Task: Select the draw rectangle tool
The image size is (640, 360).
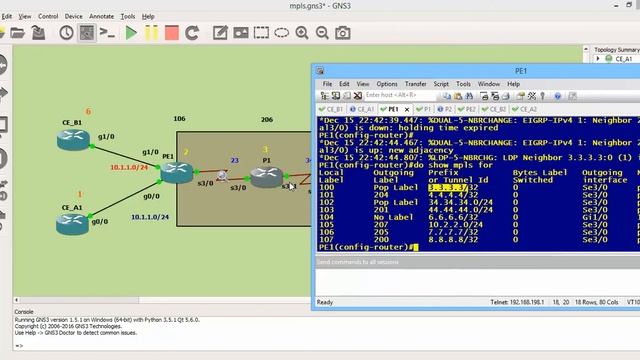Action: [x=261, y=33]
